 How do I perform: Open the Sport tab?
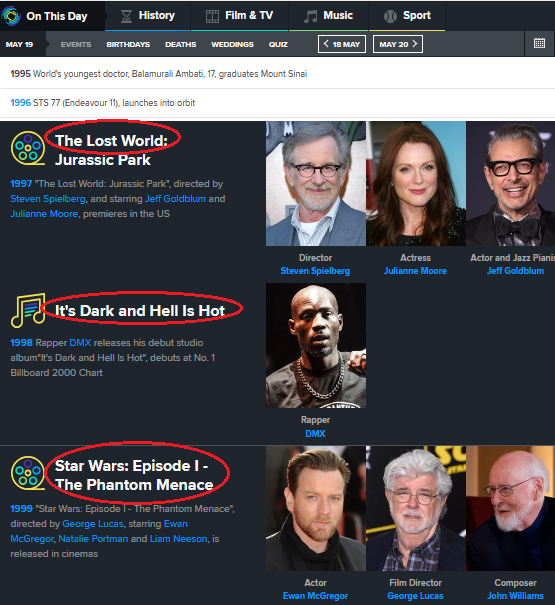tap(407, 15)
